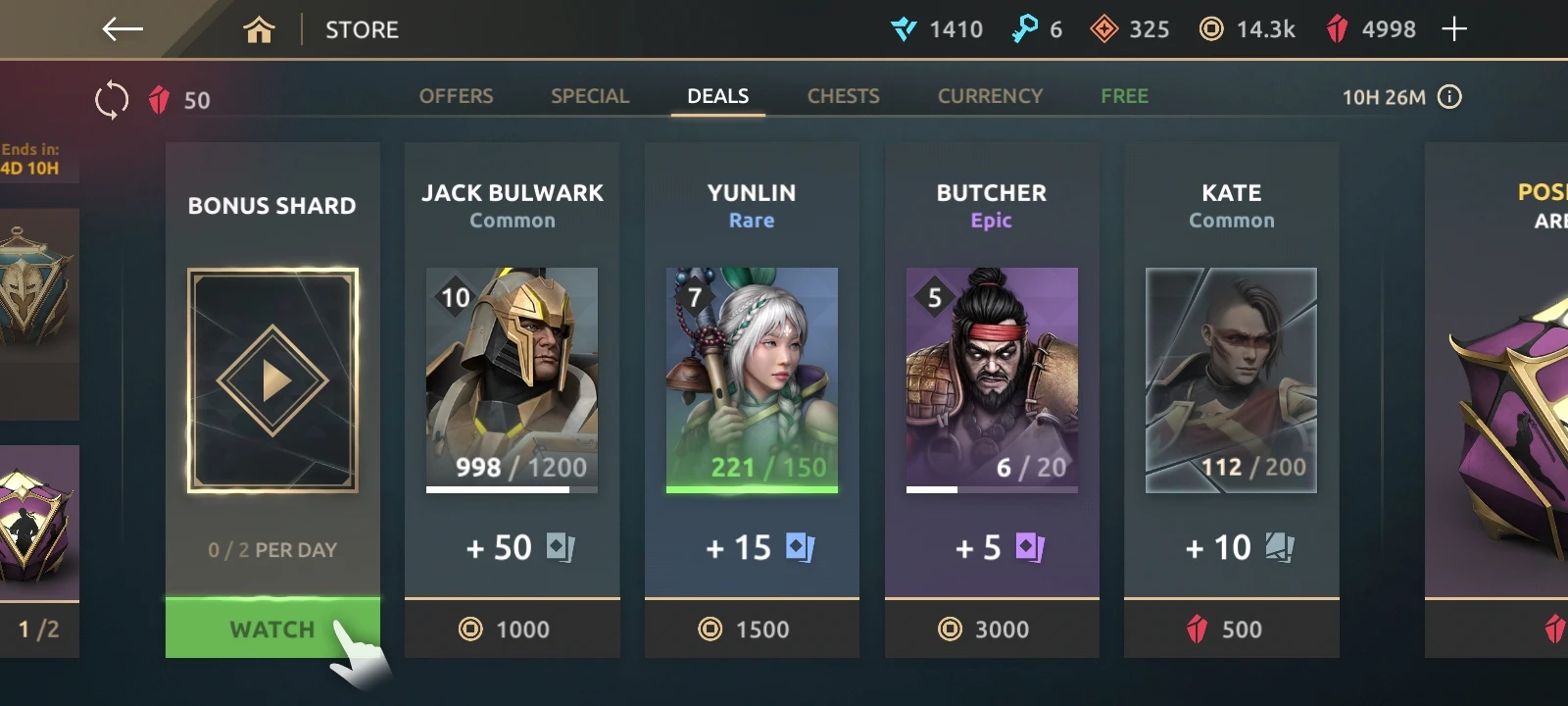Open the home screen icon

tap(259, 30)
